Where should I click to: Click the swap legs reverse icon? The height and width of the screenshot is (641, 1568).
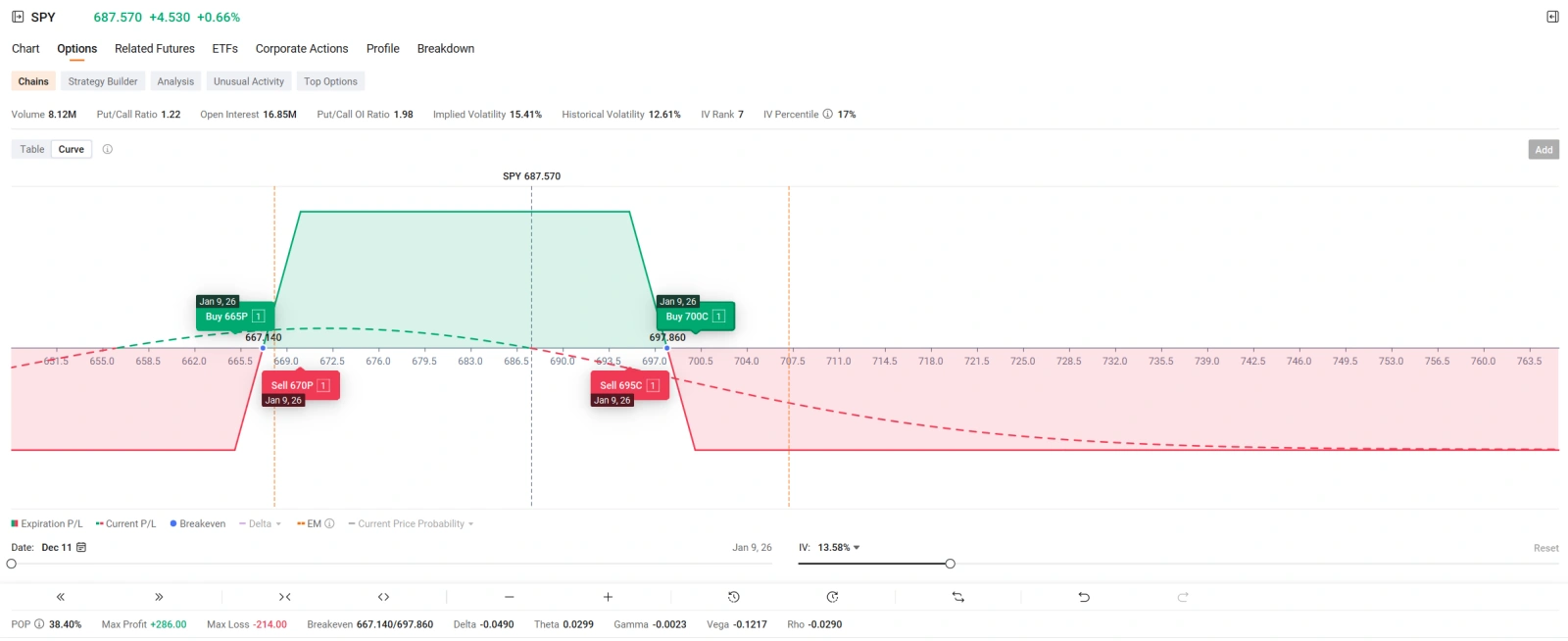pyautogui.click(x=958, y=597)
